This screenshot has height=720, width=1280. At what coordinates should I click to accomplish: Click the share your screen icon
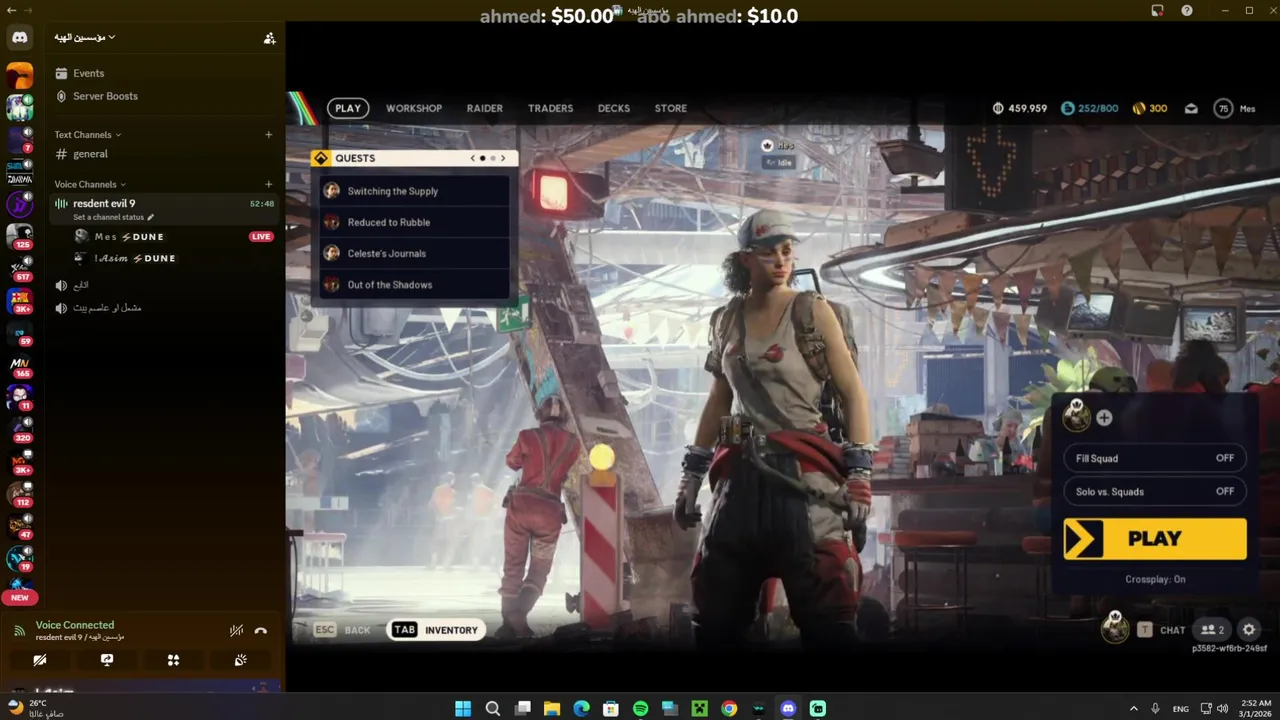click(107, 660)
